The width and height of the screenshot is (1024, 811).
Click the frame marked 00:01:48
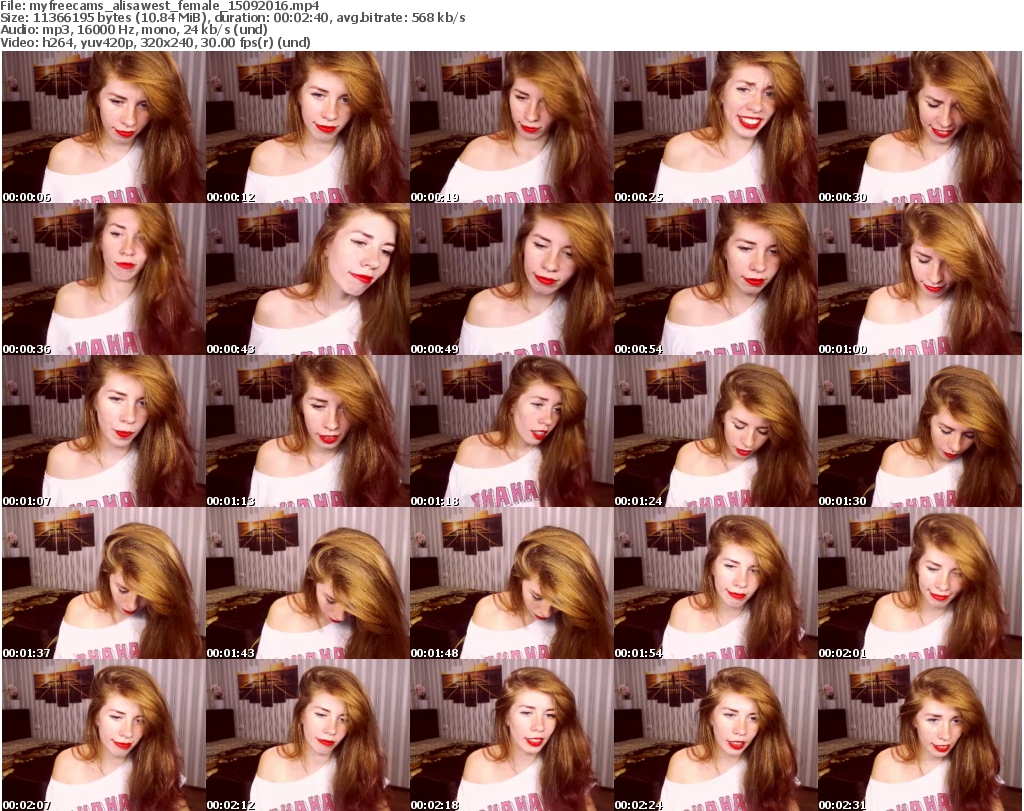511,583
